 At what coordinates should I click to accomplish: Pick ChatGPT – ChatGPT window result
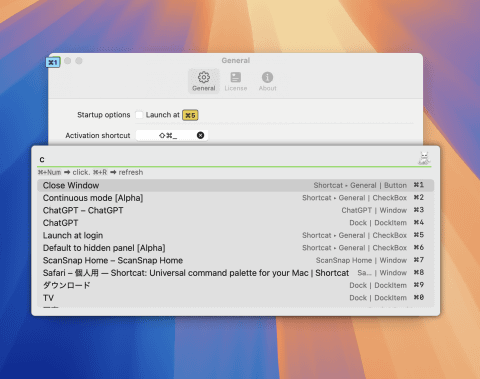[236, 210]
